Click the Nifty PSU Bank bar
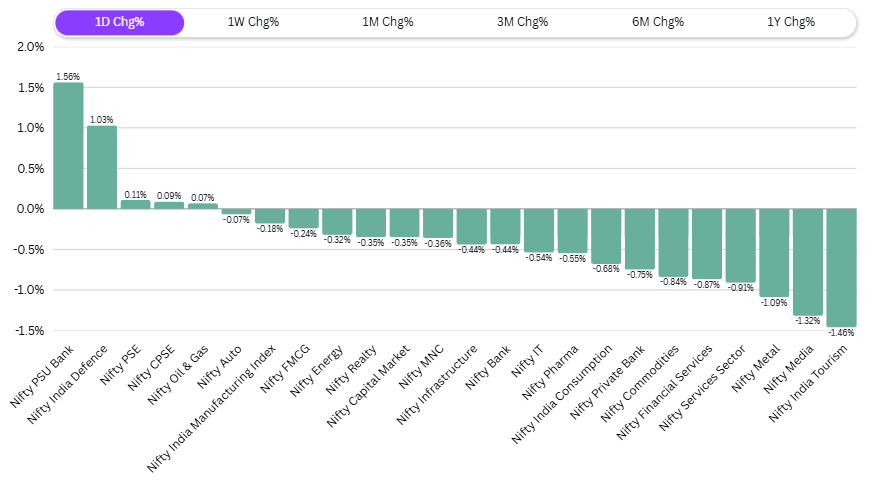 click(68, 146)
